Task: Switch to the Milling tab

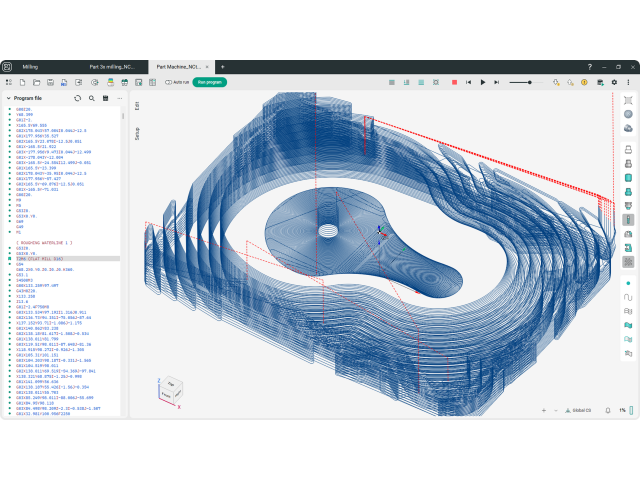Action: pyautogui.click(x=30, y=67)
